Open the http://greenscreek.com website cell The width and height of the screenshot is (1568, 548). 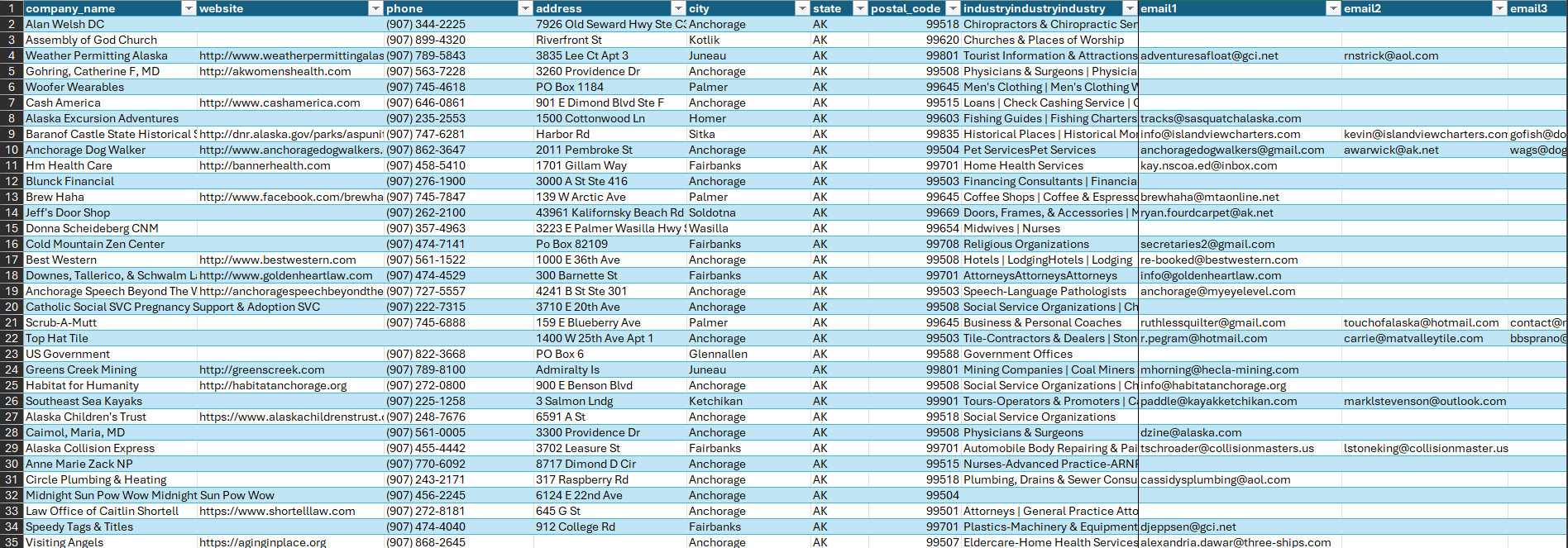point(290,369)
